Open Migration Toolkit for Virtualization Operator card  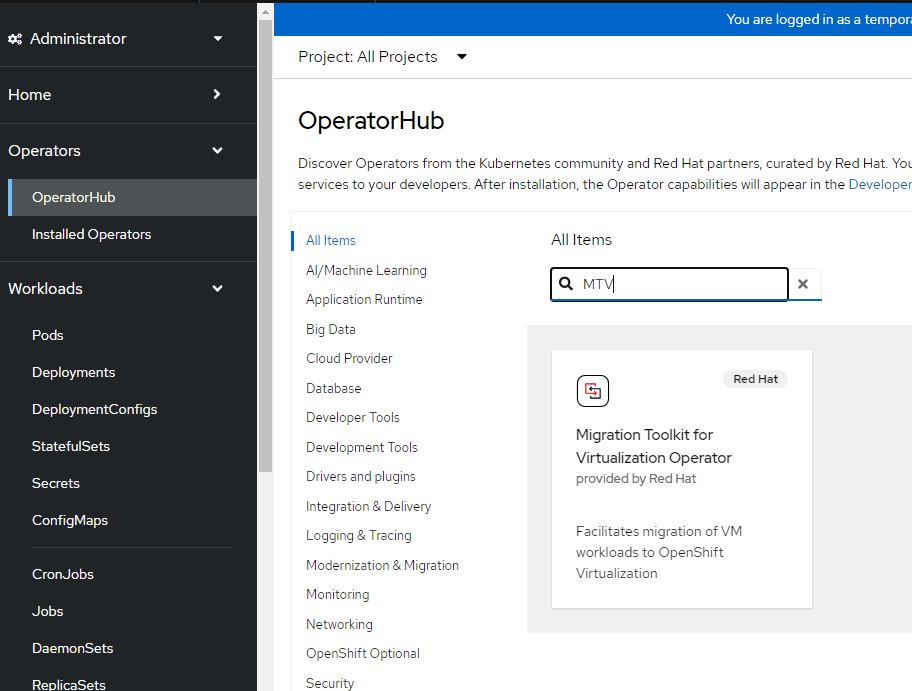682,479
